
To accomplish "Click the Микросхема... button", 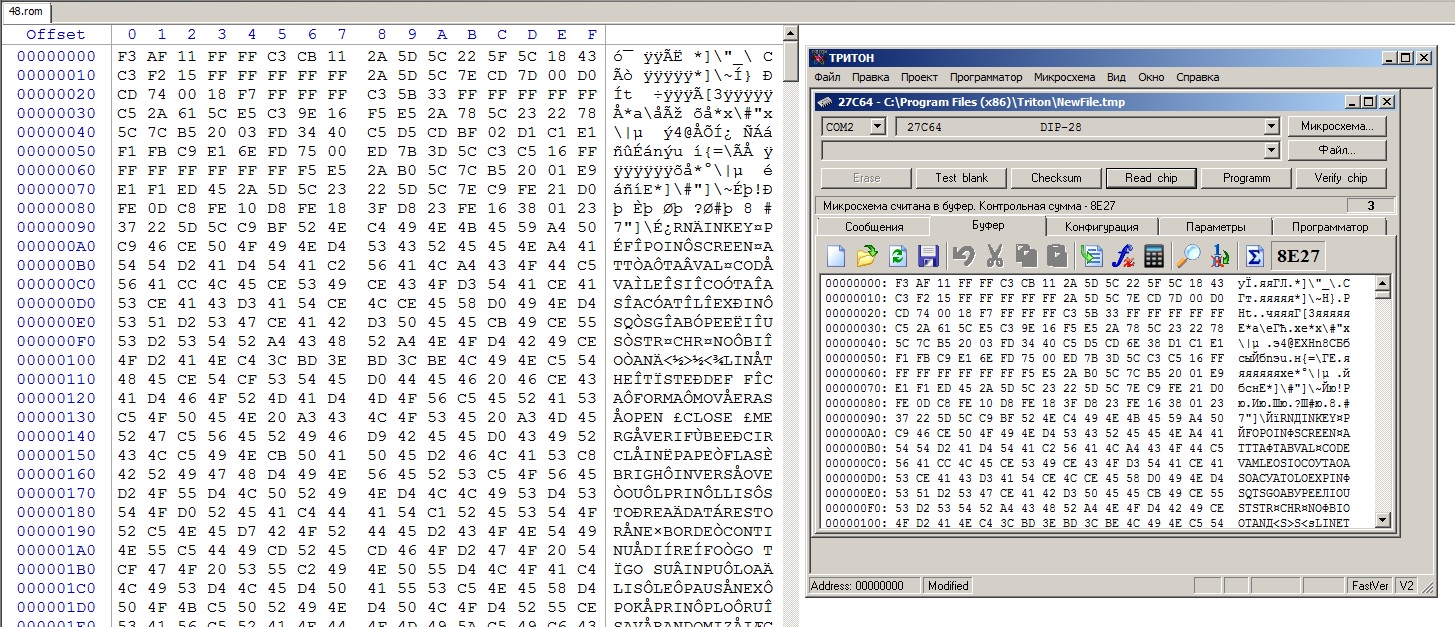I will 1337,127.
